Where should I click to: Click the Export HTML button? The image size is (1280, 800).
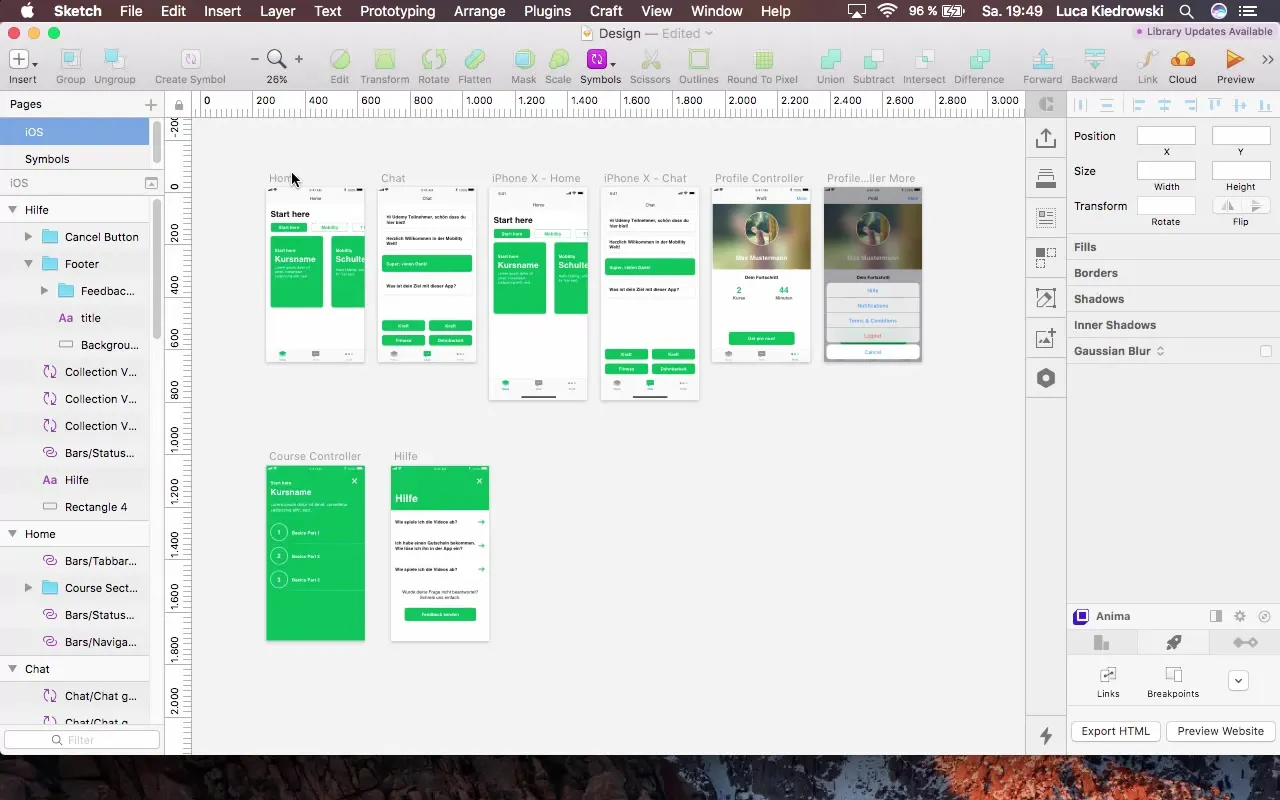1116,731
